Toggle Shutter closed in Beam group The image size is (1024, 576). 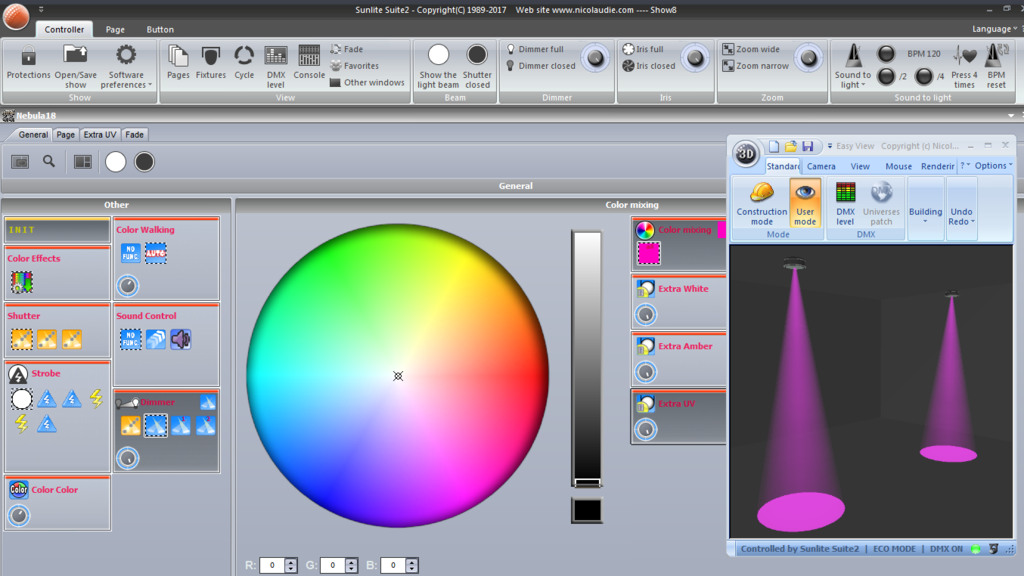tap(477, 67)
